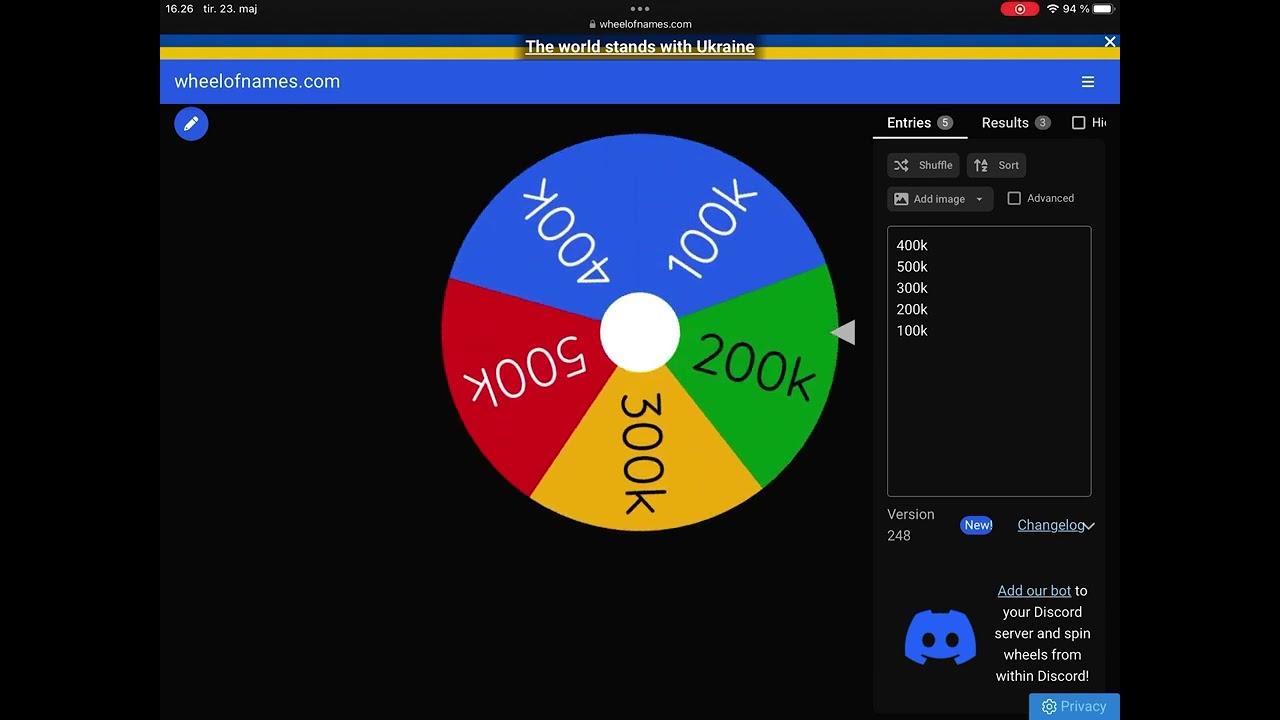Switch to the Results tab
This screenshot has width=1280, height=720.
click(x=1015, y=123)
